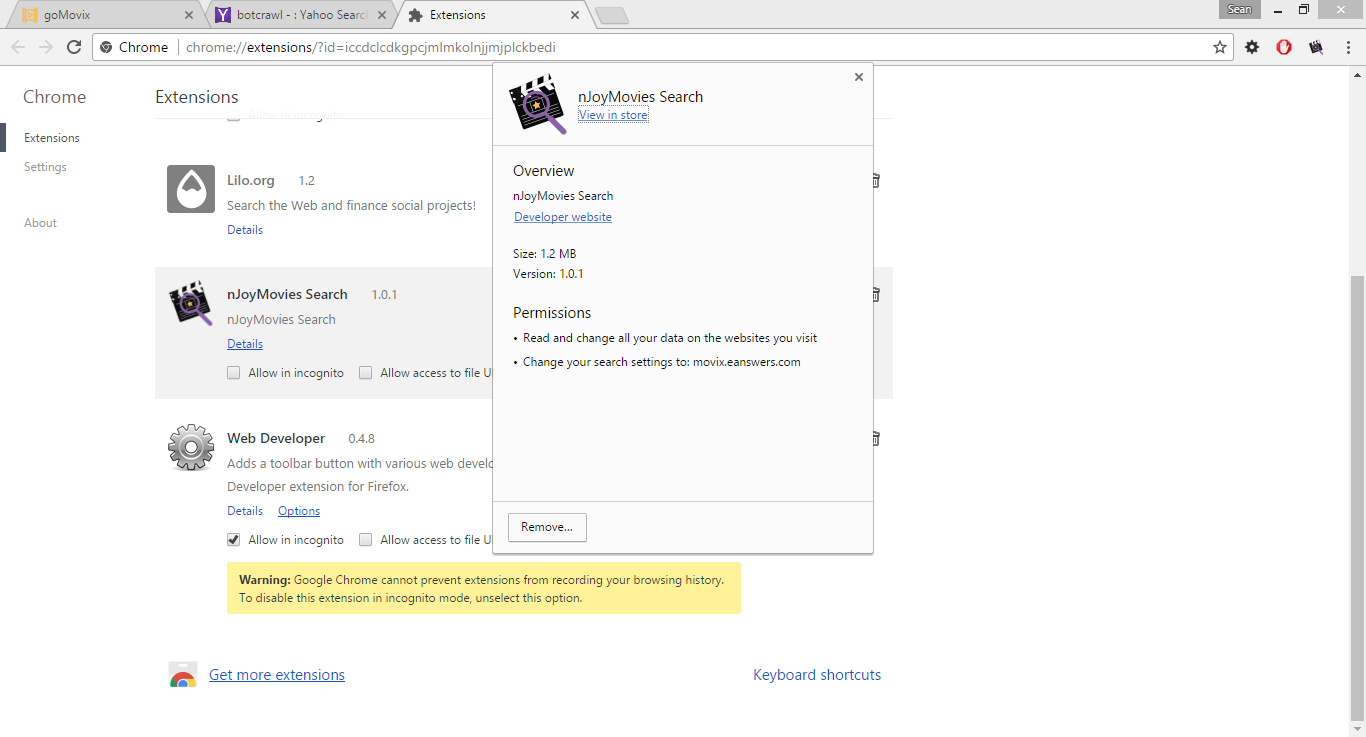Bookmark this page with the star icon
The image size is (1366, 737).
[x=1220, y=47]
